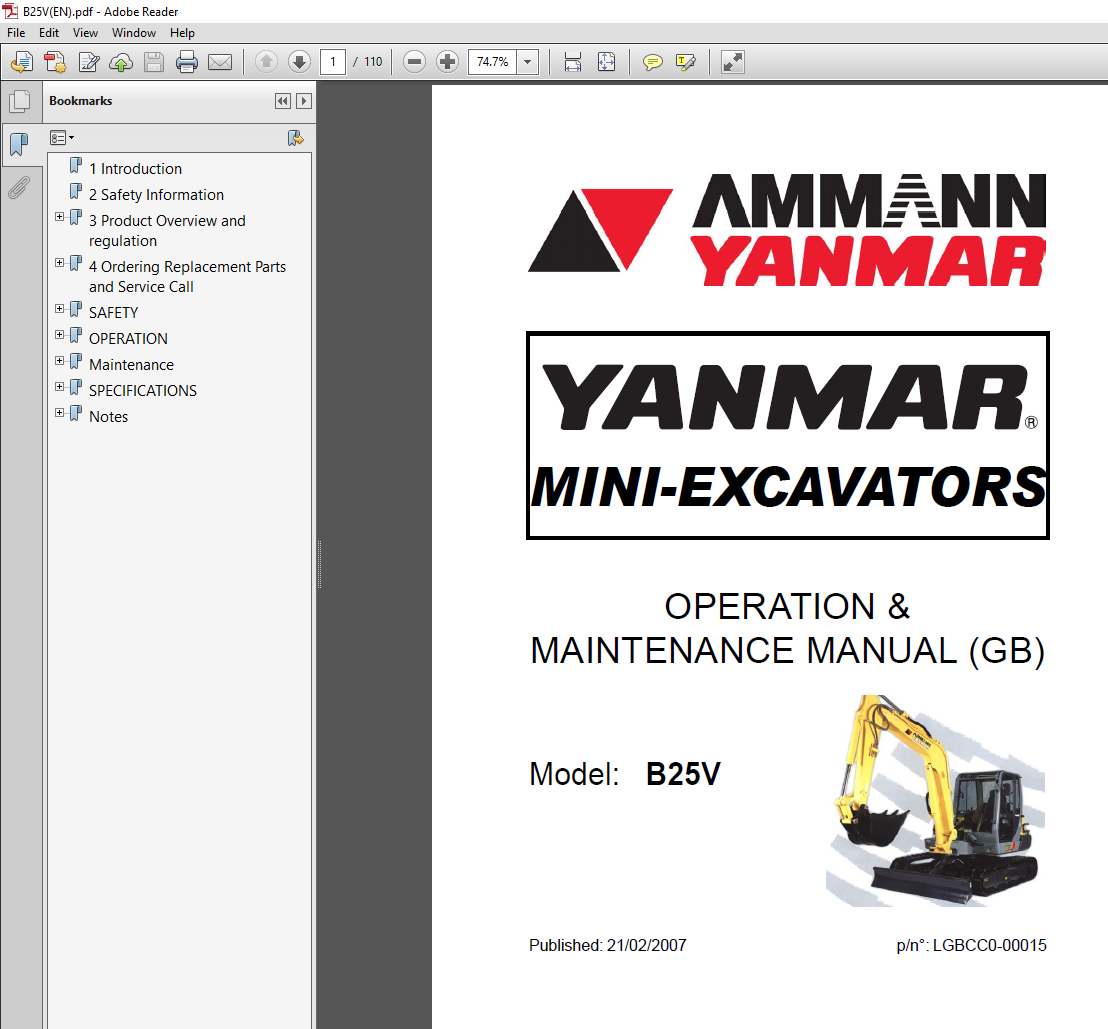1108x1029 pixels.
Task: Select the Highlight text tool
Action: [685, 62]
